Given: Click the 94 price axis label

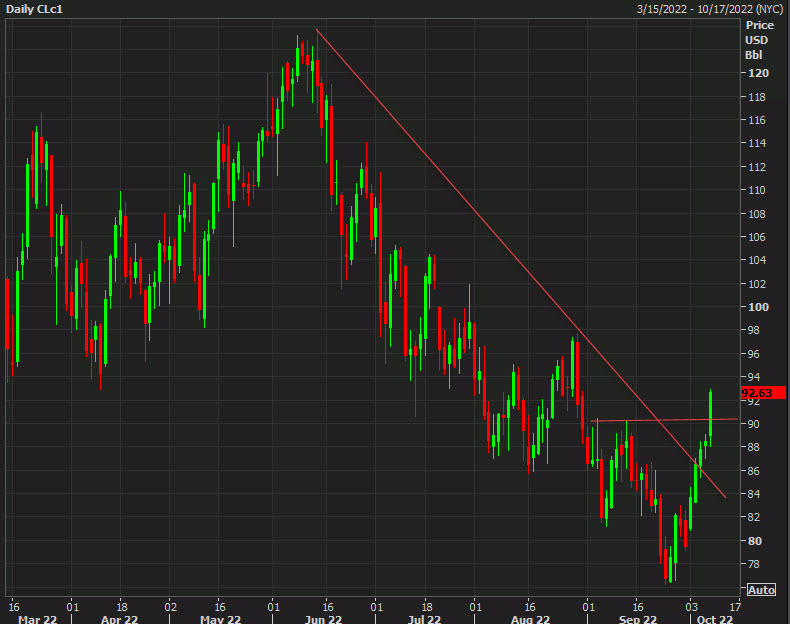Looking at the screenshot, I should pos(753,377).
